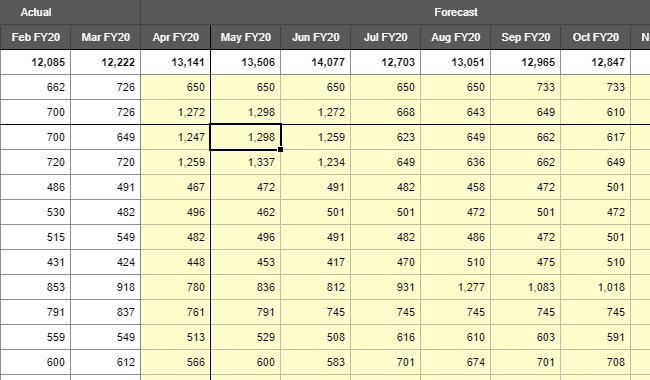Select cell 674 in Aug FY20

[456, 362]
